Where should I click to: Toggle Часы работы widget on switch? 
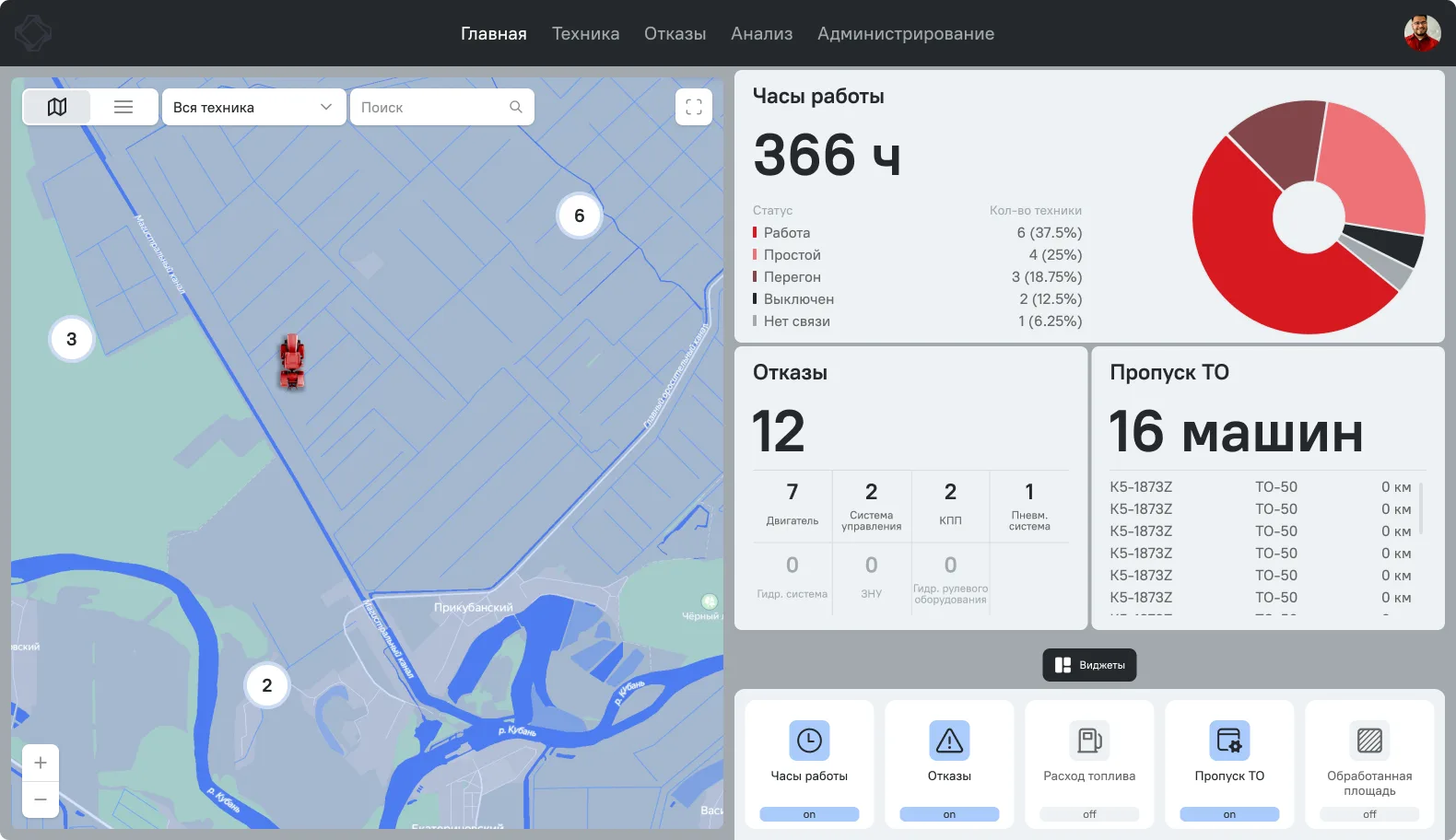tap(809, 814)
